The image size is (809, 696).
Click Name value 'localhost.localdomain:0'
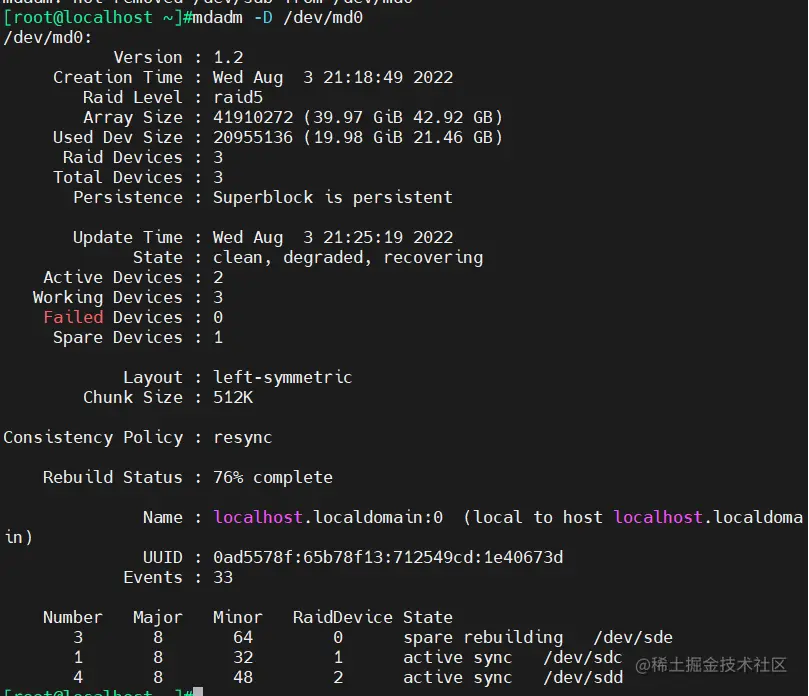point(328,517)
